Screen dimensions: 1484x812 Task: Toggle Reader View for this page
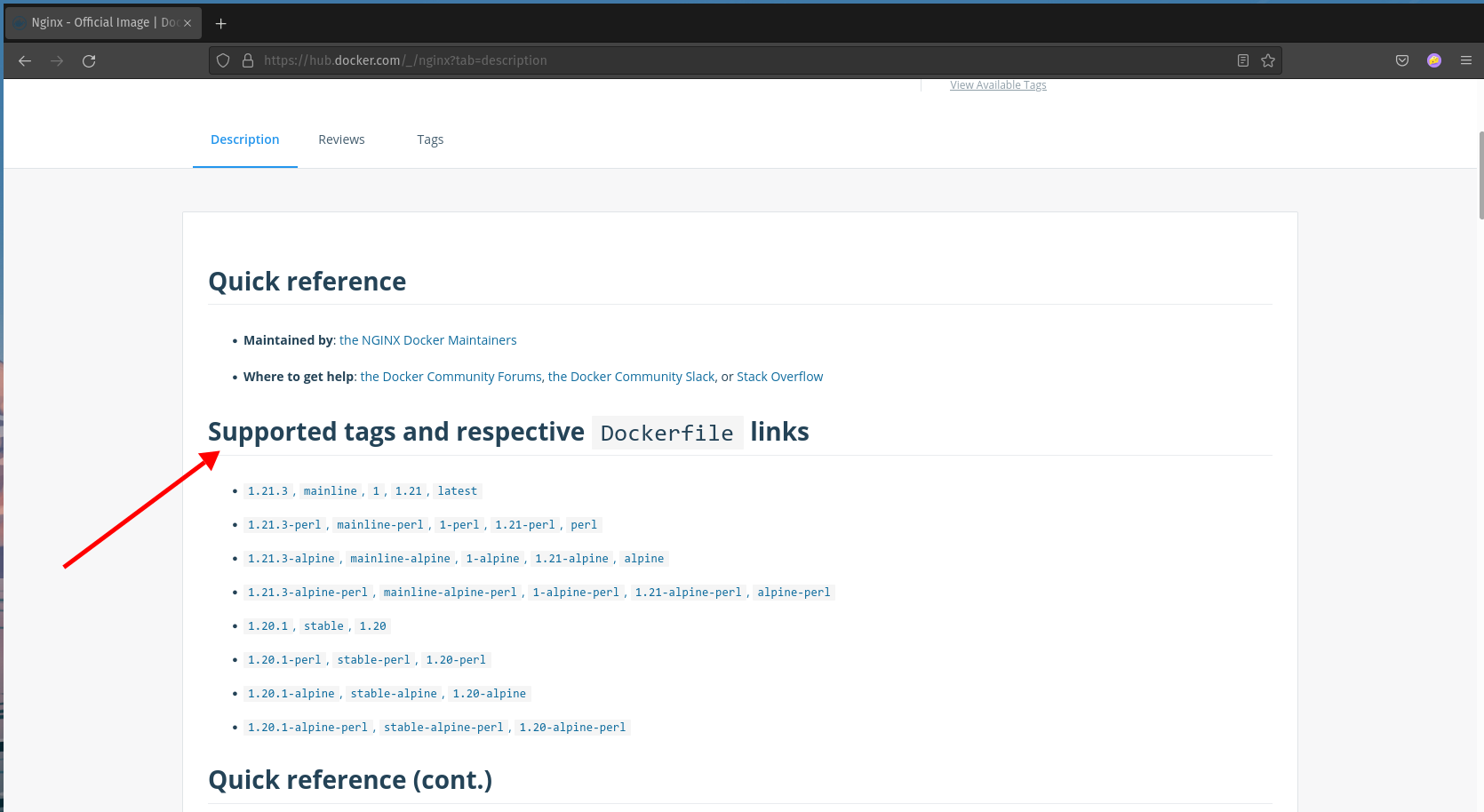1242,60
